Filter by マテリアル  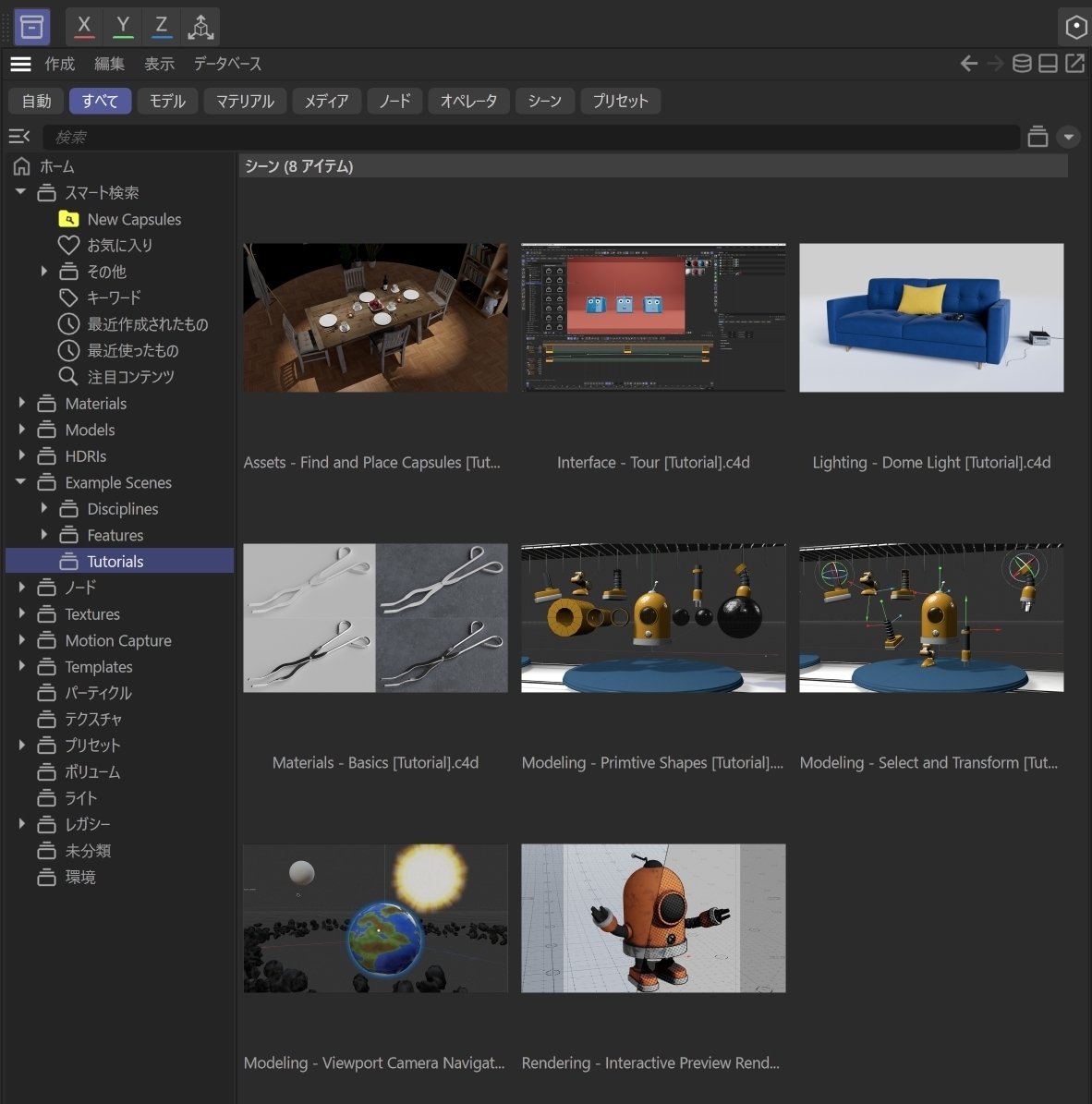pos(245,102)
